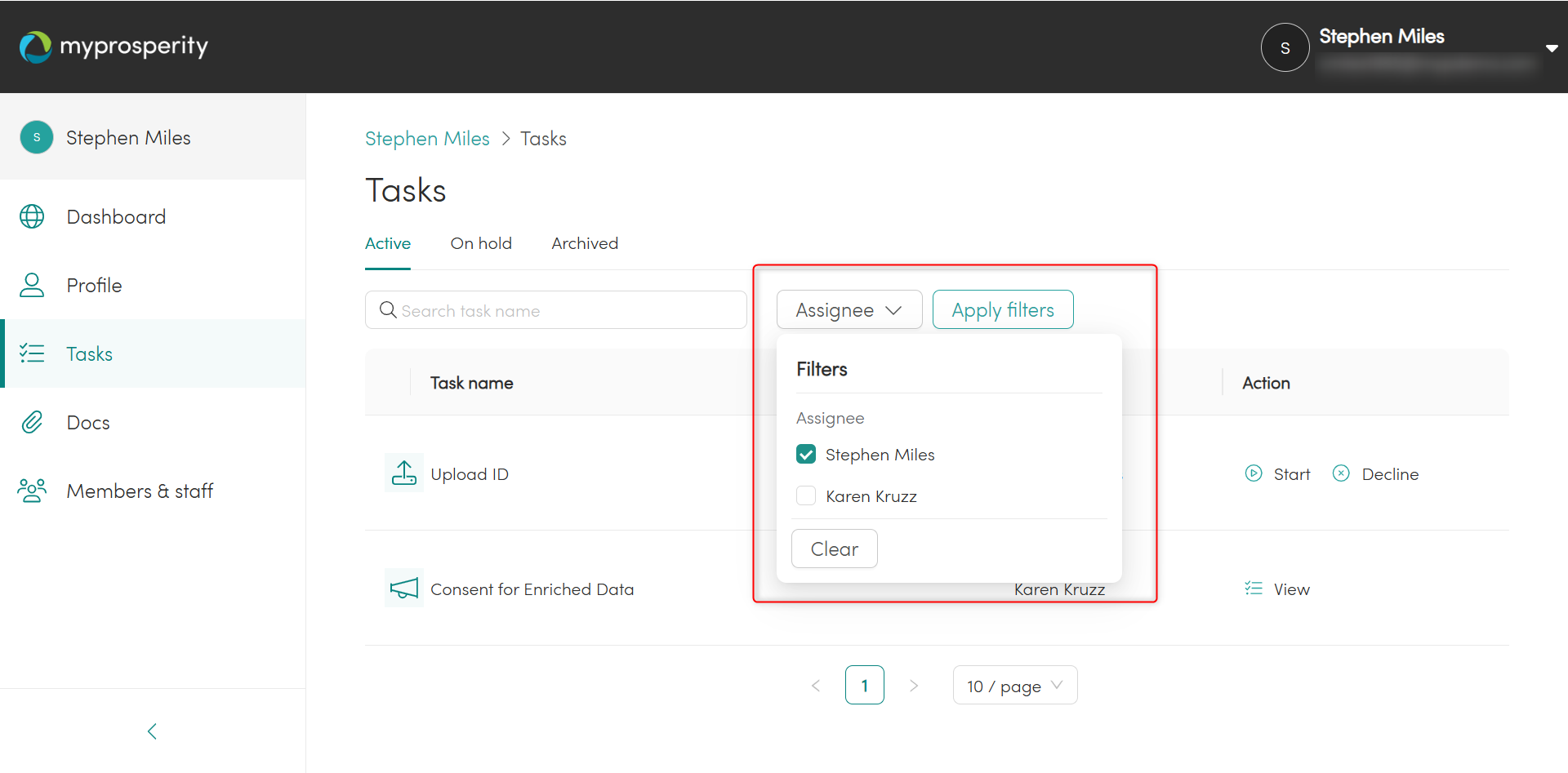1568x773 pixels.
Task: Click the Upload ID task name
Action: (470, 474)
